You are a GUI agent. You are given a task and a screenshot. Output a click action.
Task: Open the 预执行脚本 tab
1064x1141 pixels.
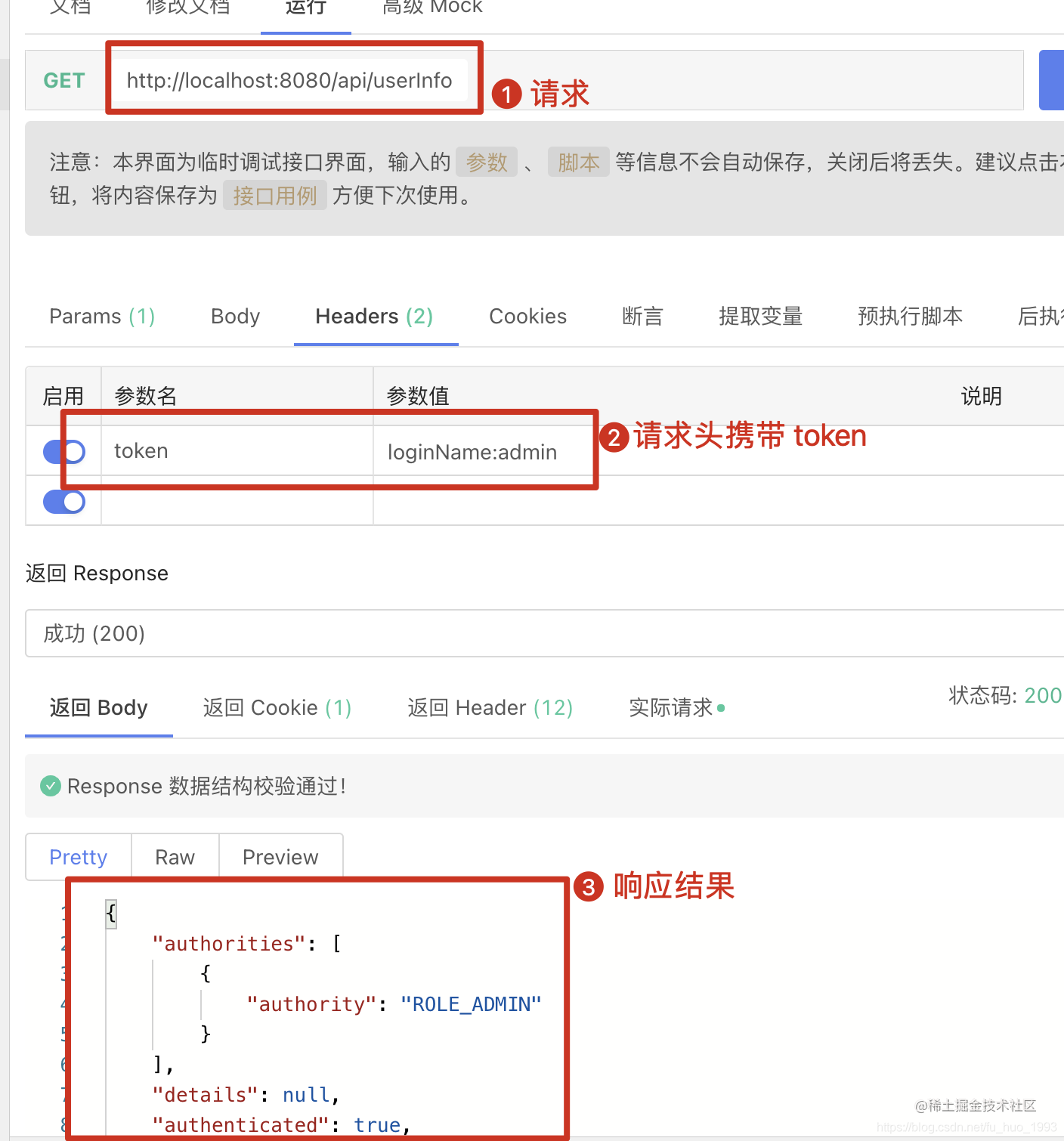911,316
